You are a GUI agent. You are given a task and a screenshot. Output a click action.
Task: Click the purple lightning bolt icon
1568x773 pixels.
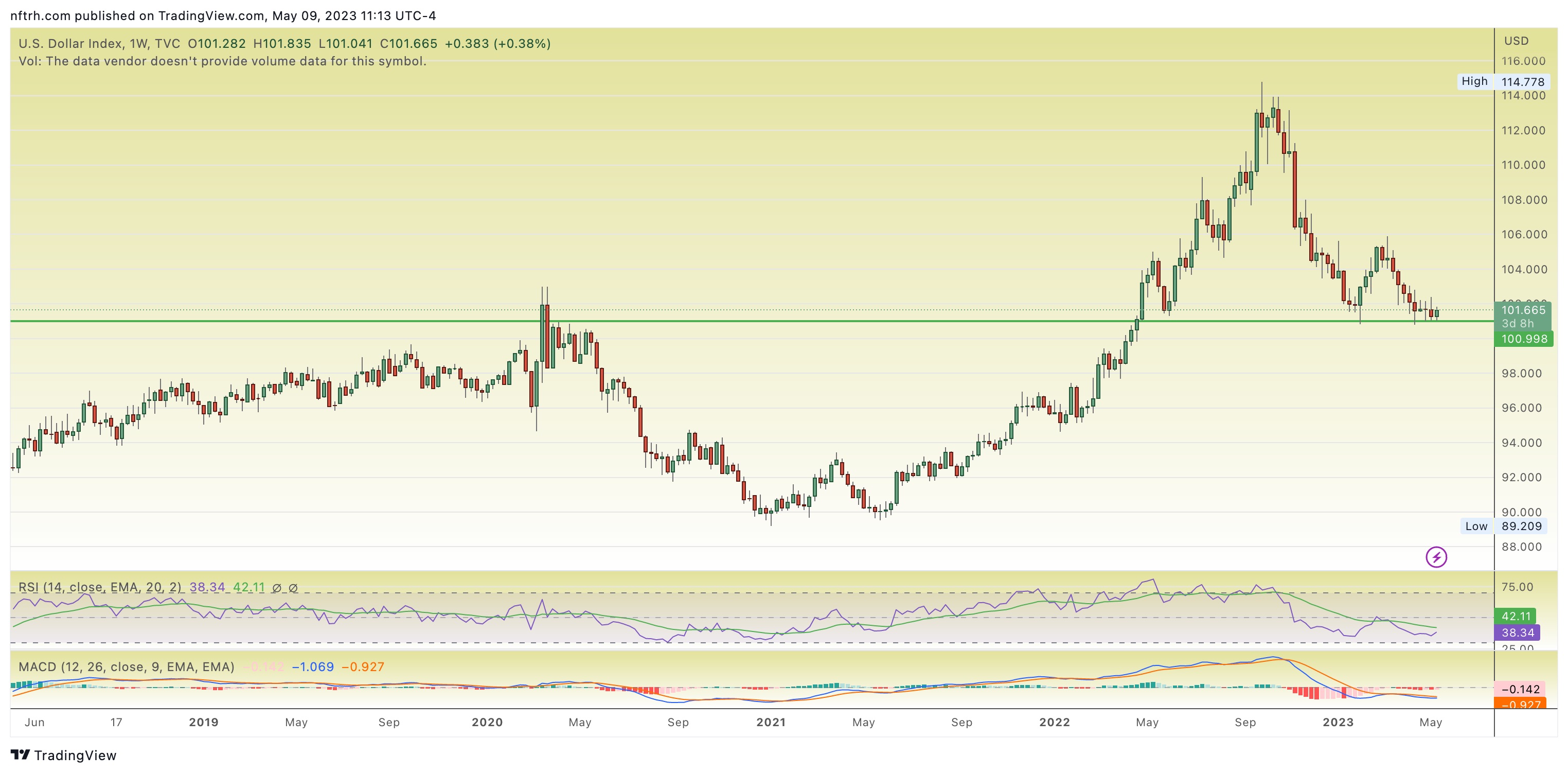[1436, 557]
